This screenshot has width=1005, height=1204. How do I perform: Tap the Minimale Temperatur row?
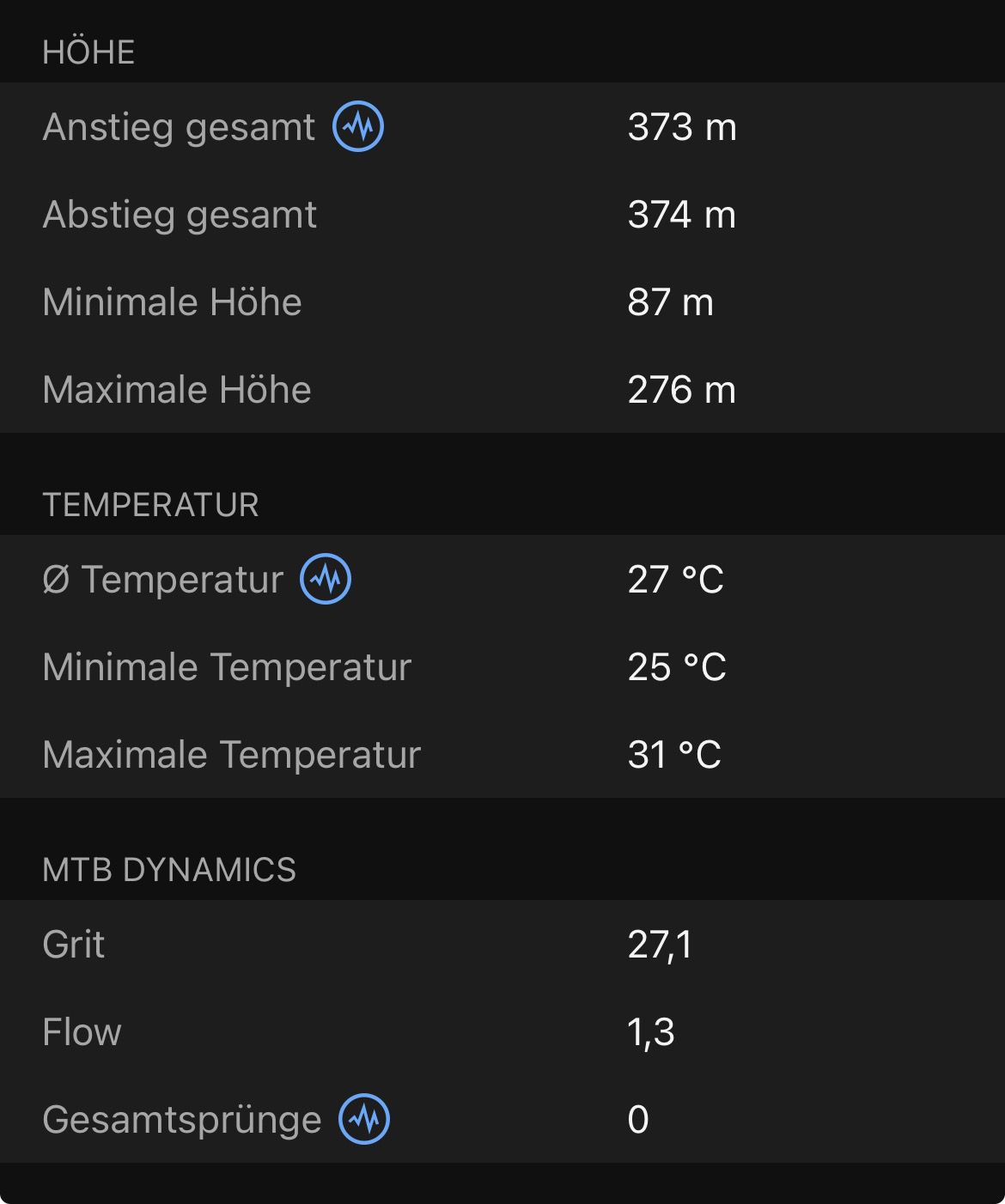point(502,667)
